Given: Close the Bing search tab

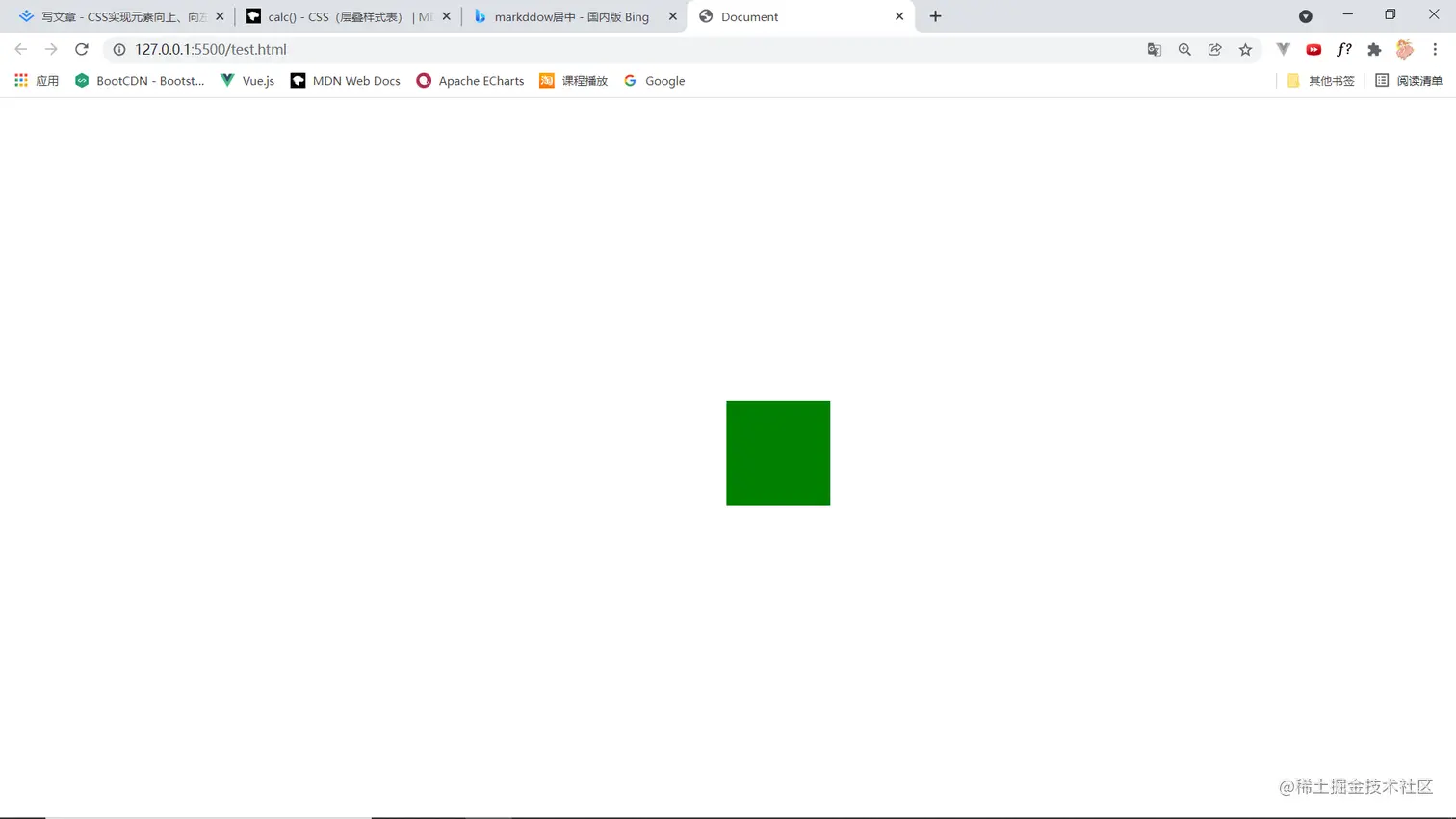Looking at the screenshot, I should (673, 16).
